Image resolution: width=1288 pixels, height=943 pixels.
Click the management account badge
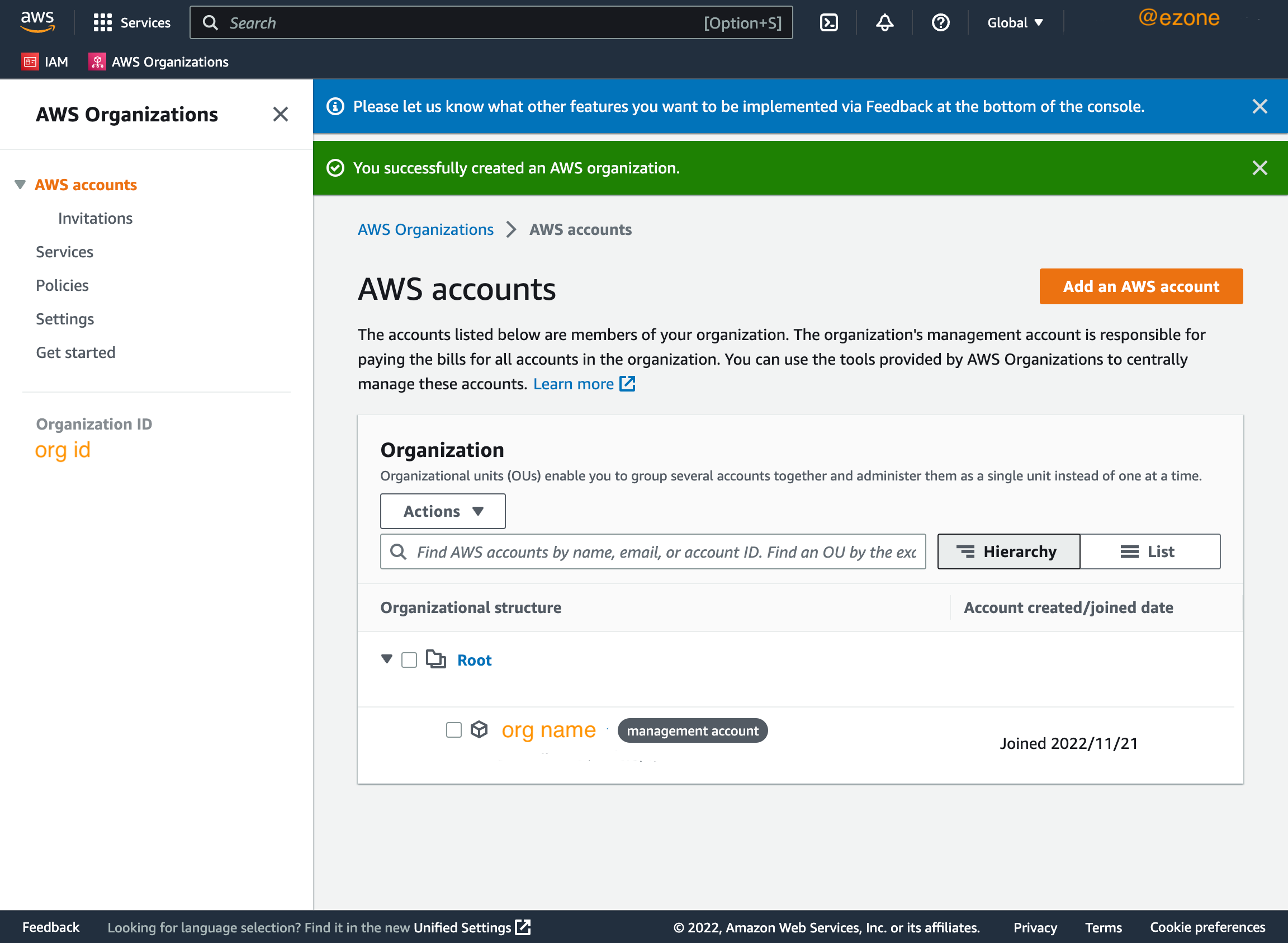point(693,730)
